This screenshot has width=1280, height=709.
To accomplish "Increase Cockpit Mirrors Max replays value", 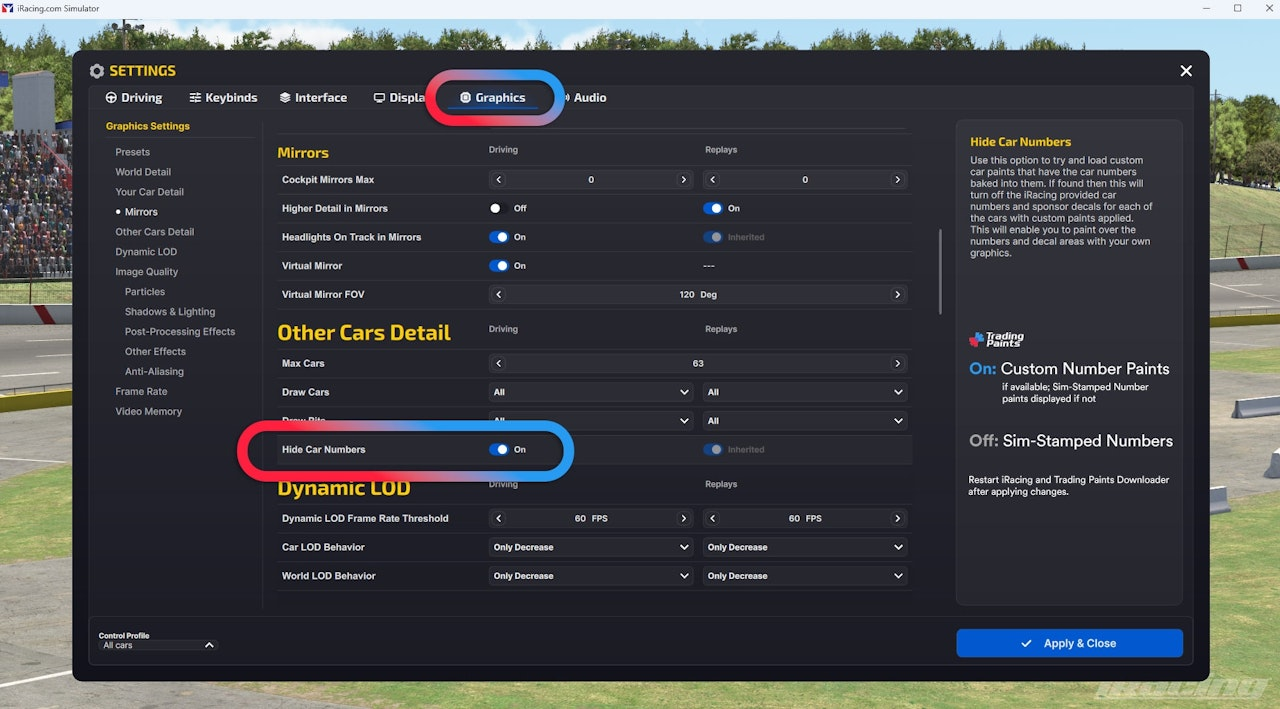I will tap(897, 180).
